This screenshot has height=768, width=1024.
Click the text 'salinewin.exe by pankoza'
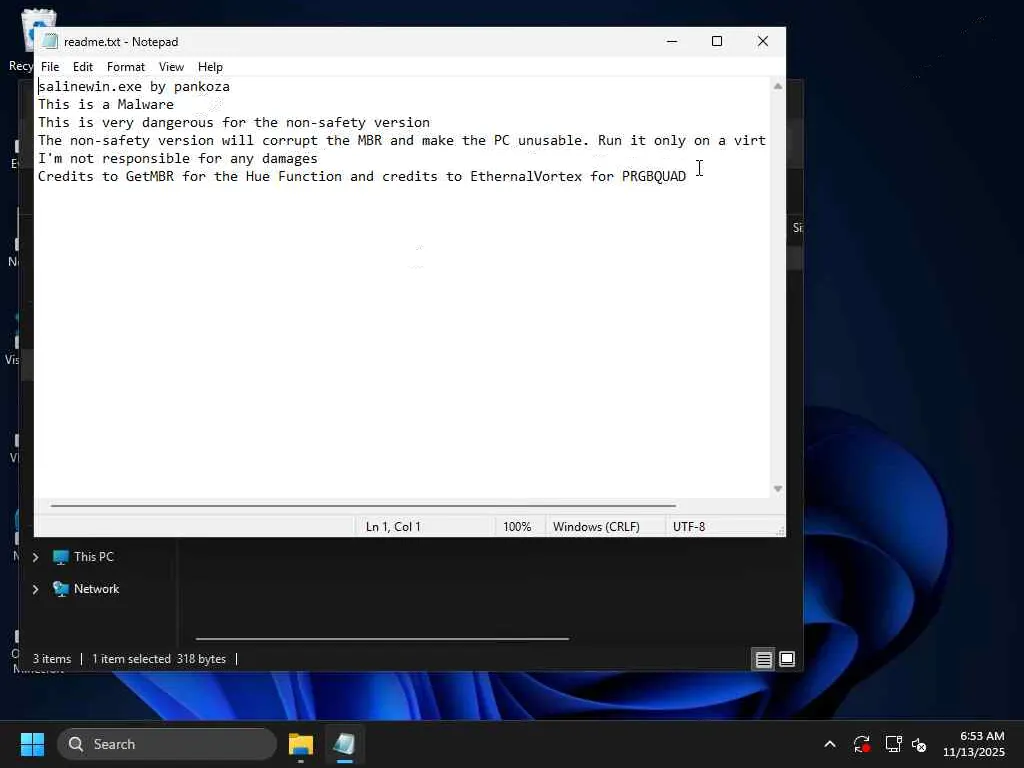click(x=134, y=86)
